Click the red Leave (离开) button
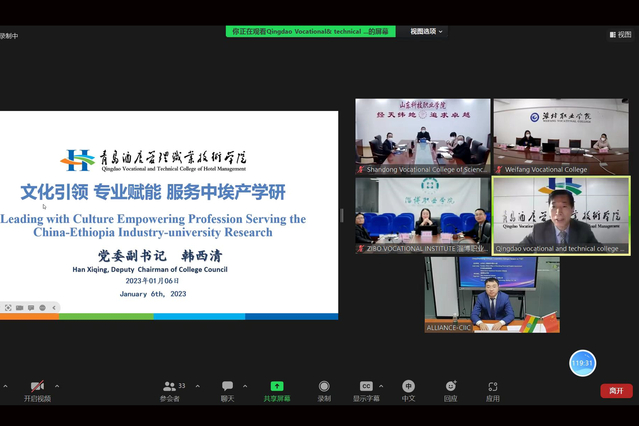Screen dimensions: 639x426 [x=616, y=391]
